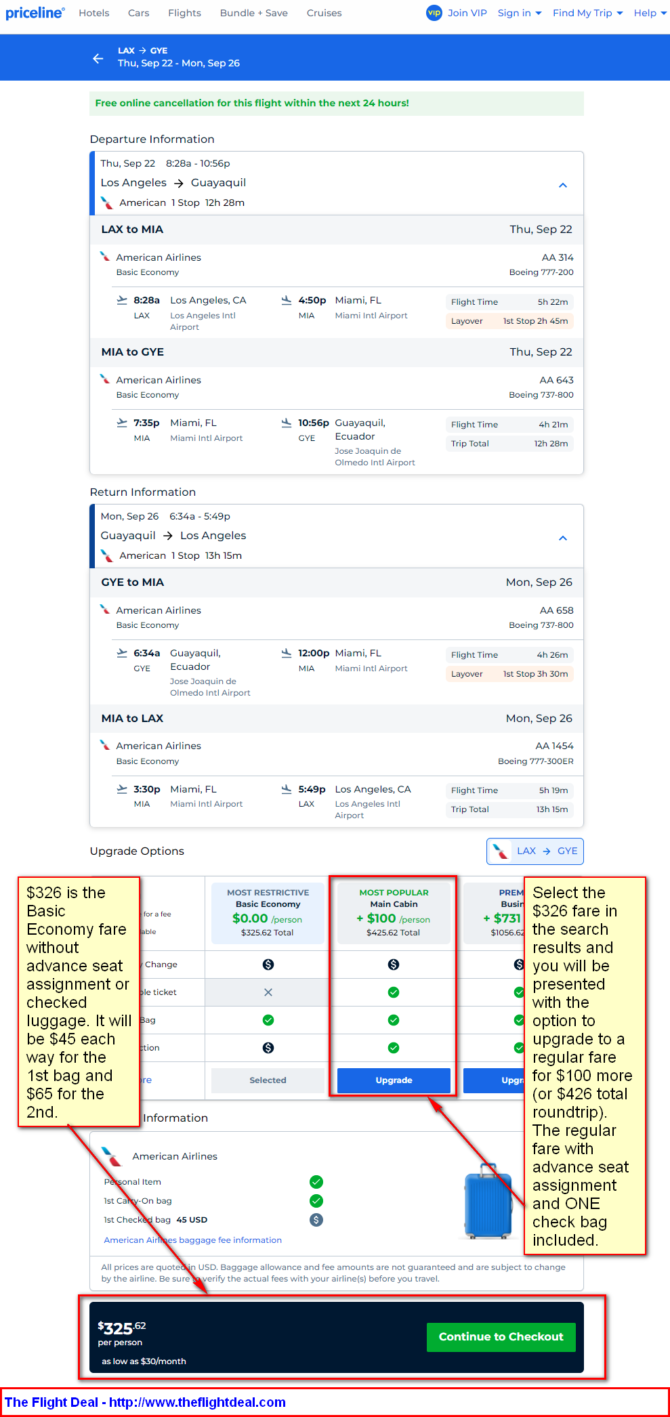This screenshot has width=670, height=1417.
Task: Click American Airlines logo in LAX to MIA segment
Action: coord(105,257)
